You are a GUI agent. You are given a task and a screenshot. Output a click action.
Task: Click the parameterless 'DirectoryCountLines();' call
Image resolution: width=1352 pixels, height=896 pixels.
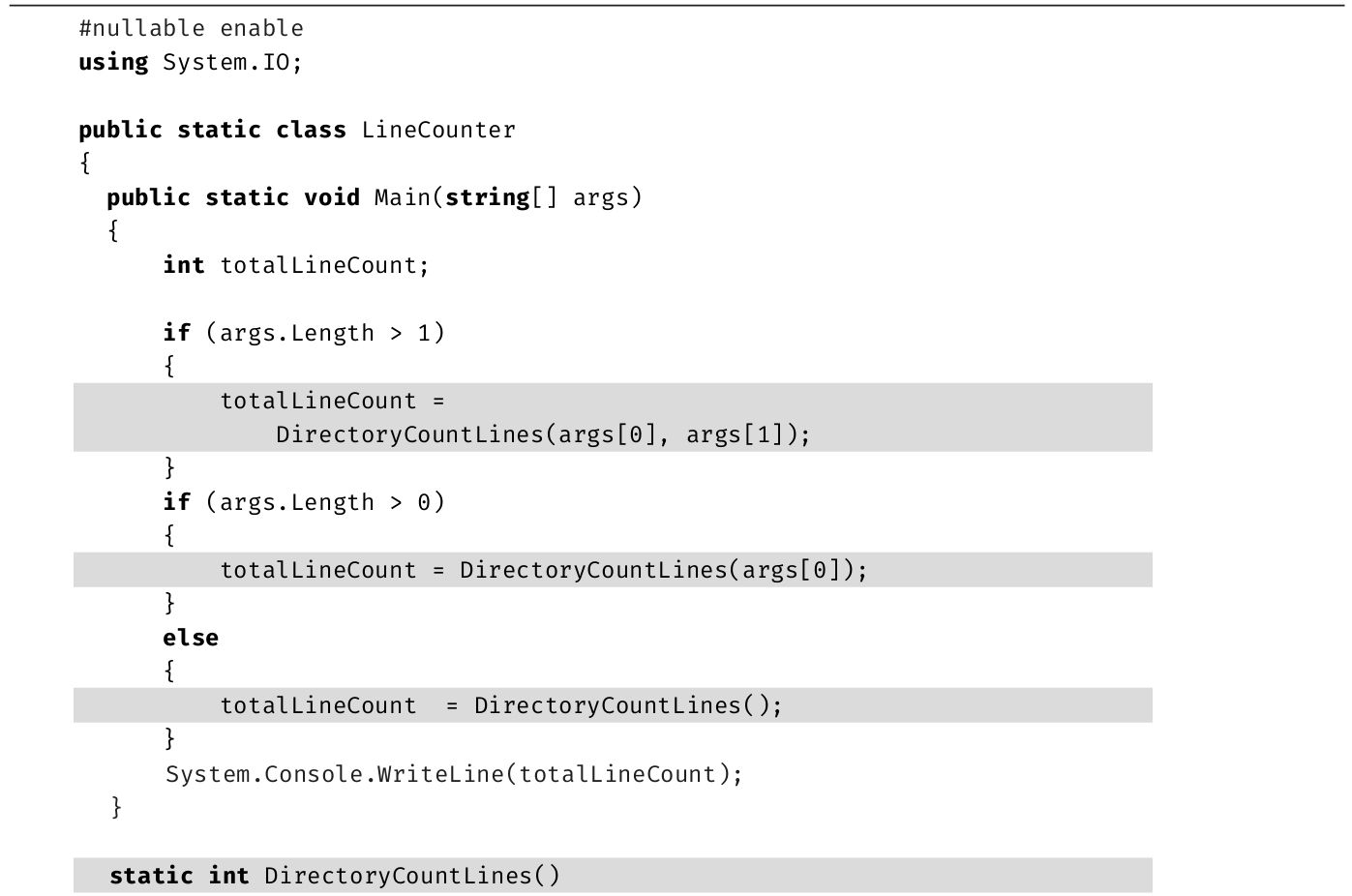point(628,706)
